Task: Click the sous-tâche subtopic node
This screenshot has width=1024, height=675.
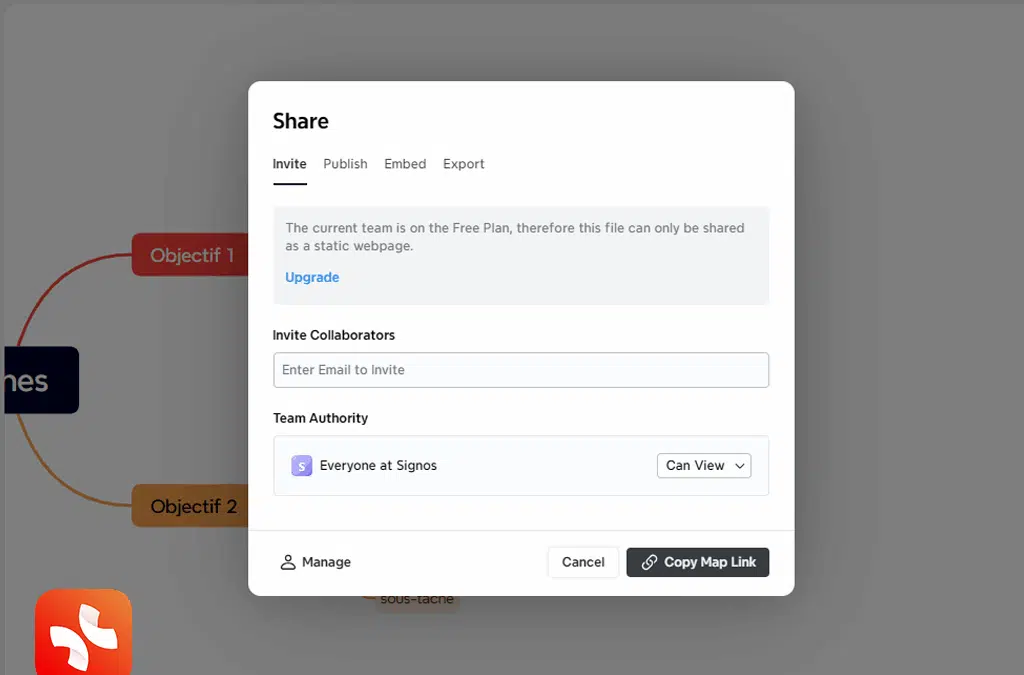Action: point(417,600)
